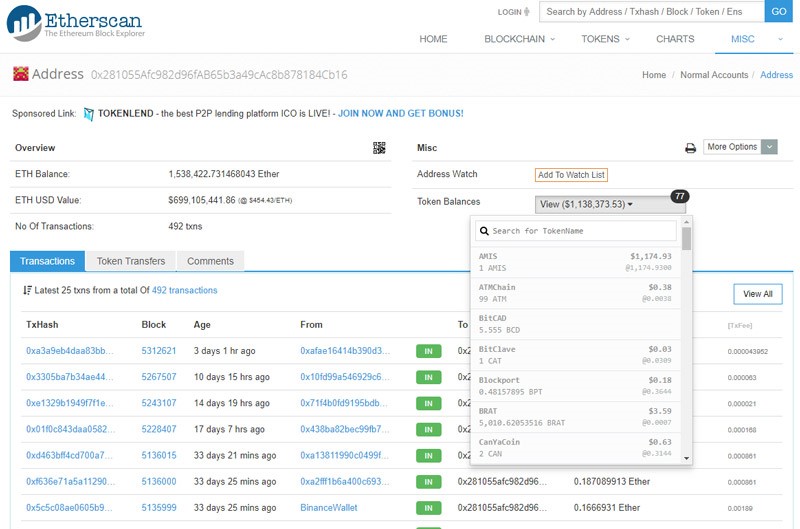This screenshot has height=529, width=800.
Task: Click the token list scroll up arrow
Action: point(686,222)
